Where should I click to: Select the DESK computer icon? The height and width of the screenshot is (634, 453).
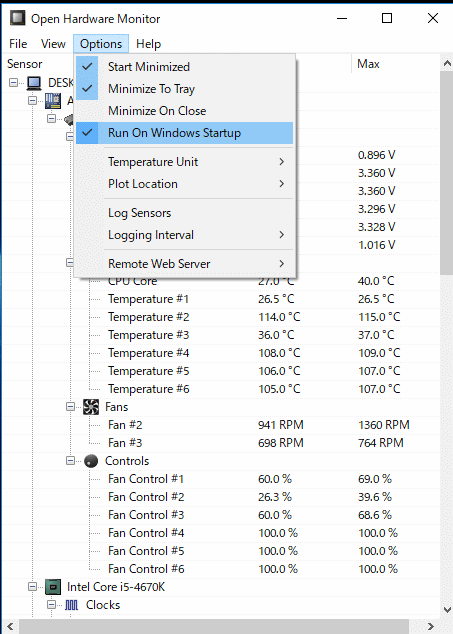coord(34,83)
